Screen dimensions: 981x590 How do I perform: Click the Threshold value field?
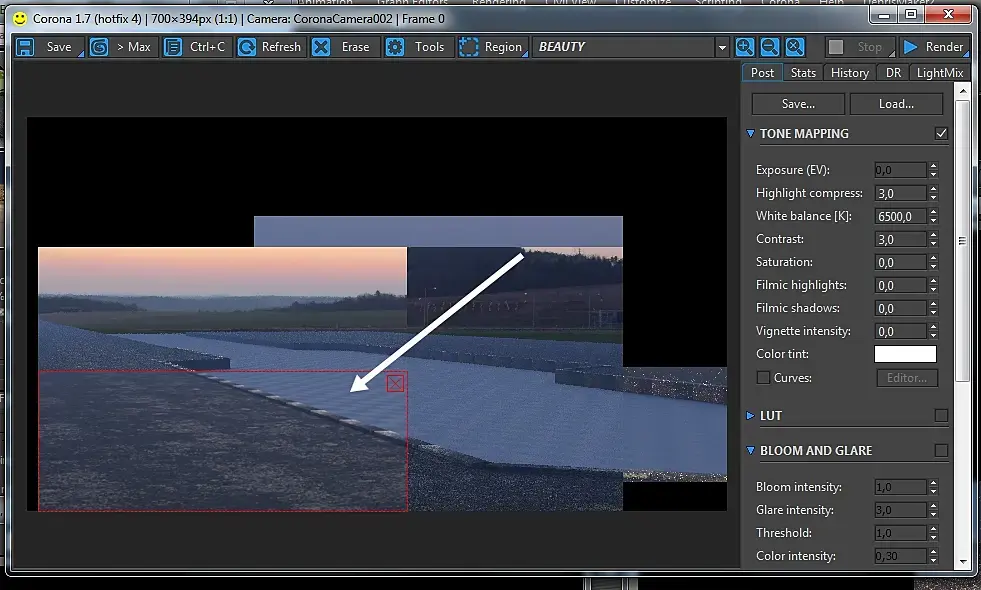coord(900,533)
